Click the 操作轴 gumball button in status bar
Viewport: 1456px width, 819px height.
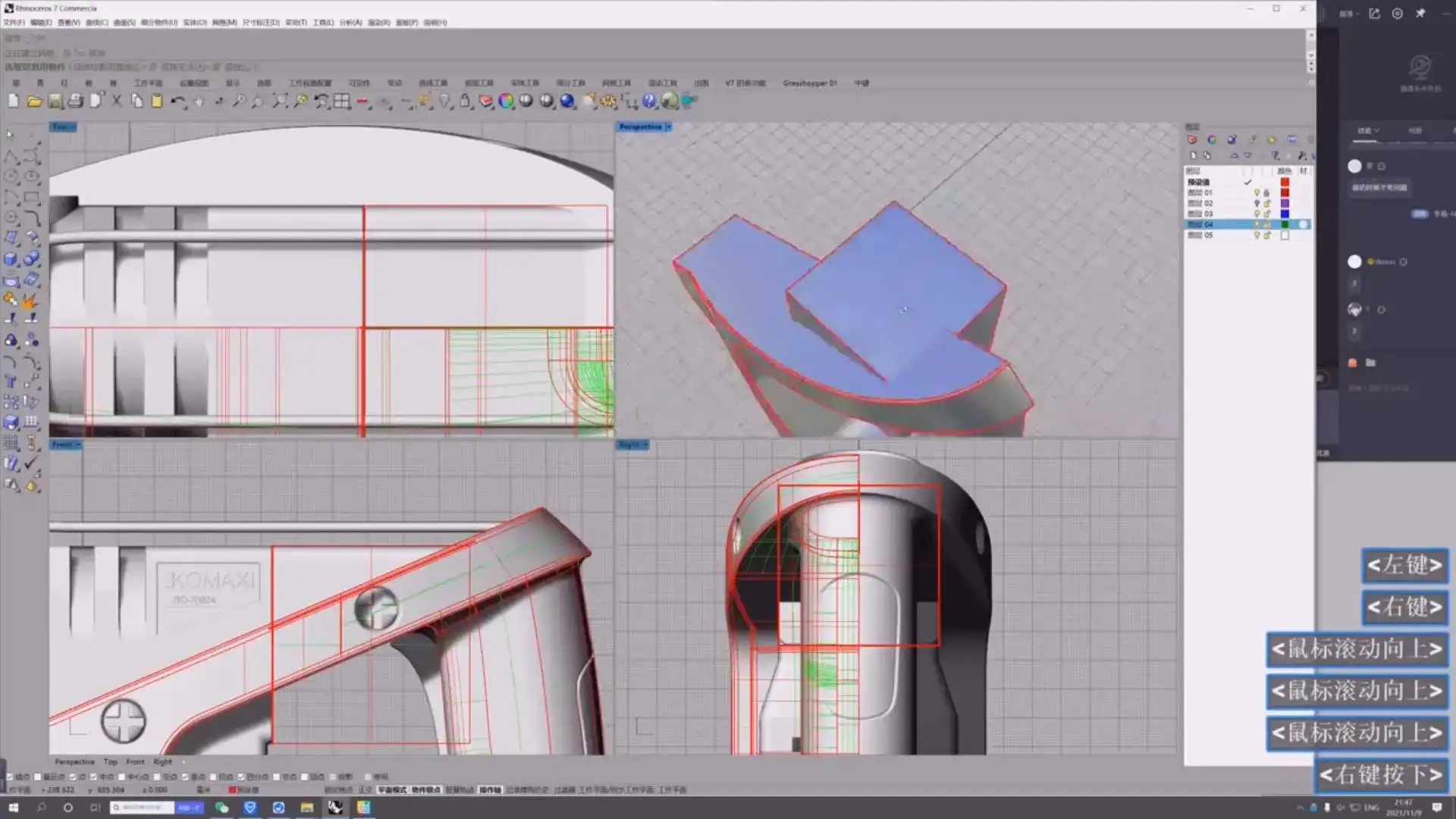point(490,789)
